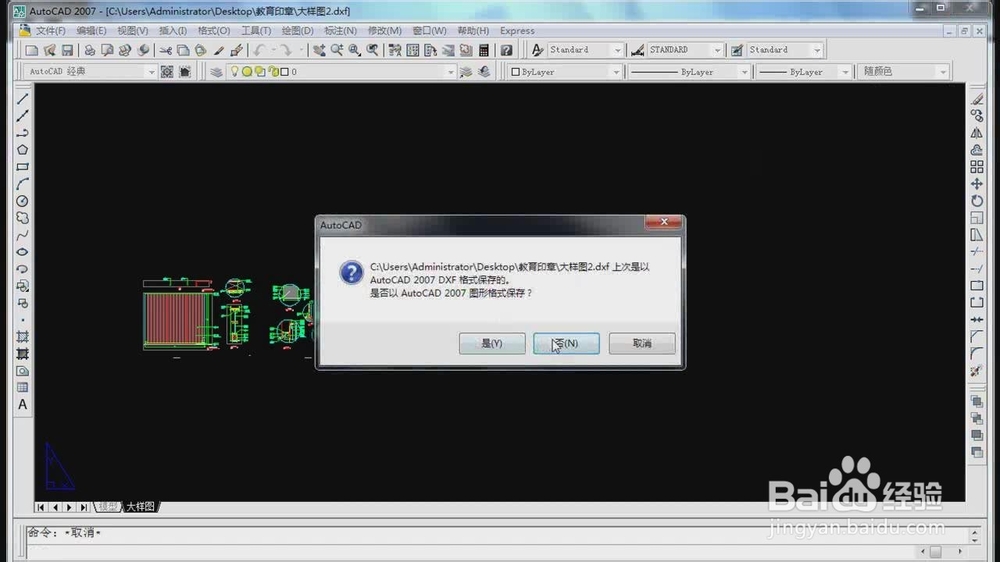Click 否(N) in the AutoCAD dialog
The height and width of the screenshot is (562, 1000).
pos(566,343)
